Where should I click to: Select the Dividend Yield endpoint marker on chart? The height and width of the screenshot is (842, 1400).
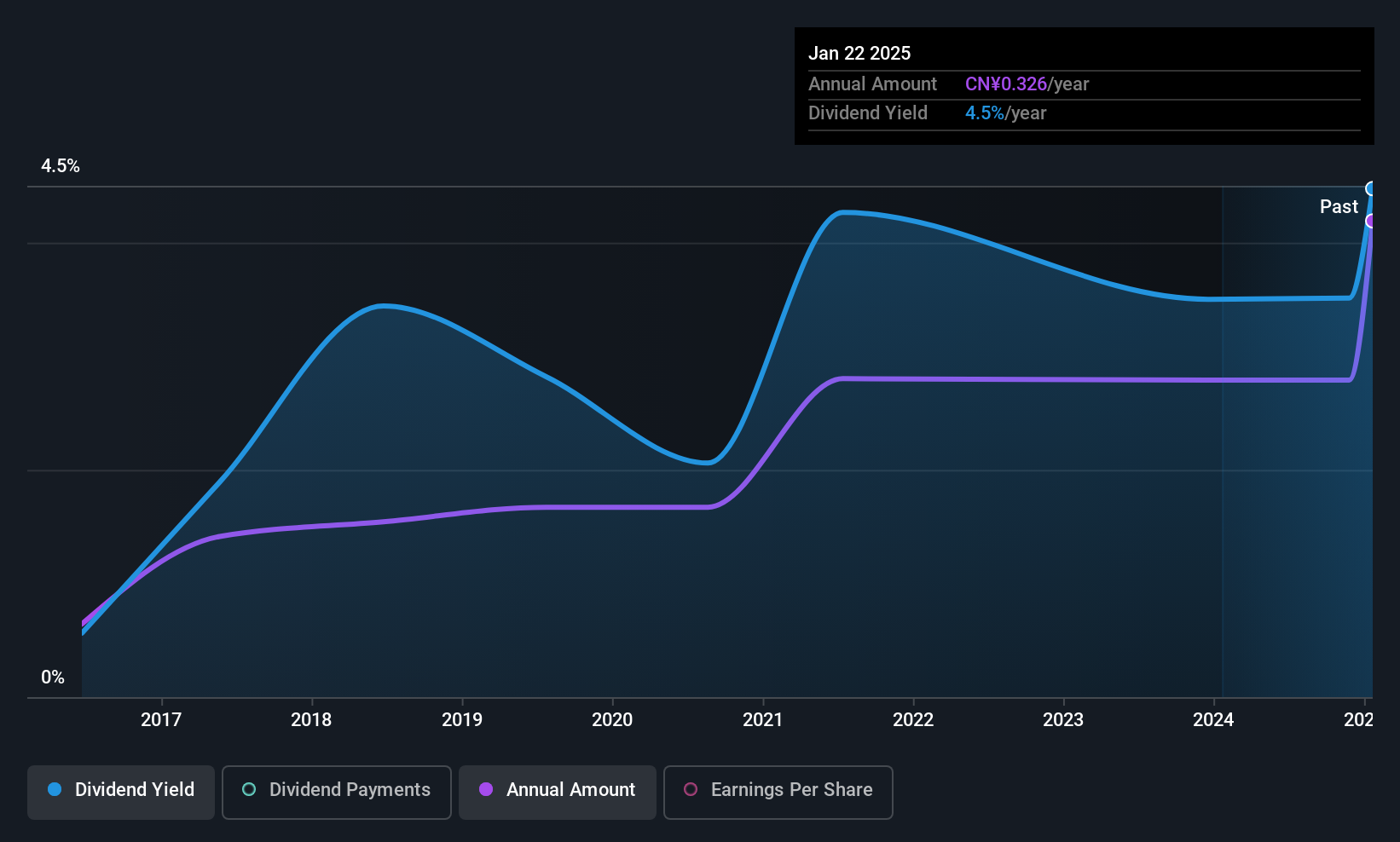[x=1371, y=187]
